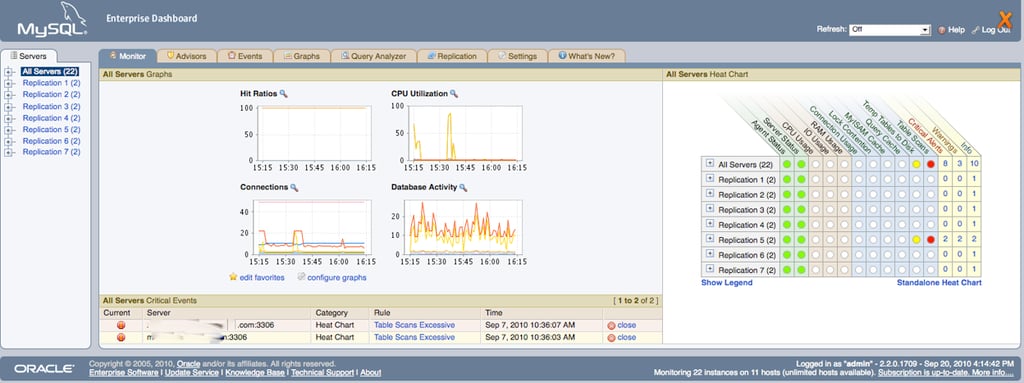Expand the Replication 5 row in the heat chart
Viewport: 1024px width, 383px height.
click(709, 239)
